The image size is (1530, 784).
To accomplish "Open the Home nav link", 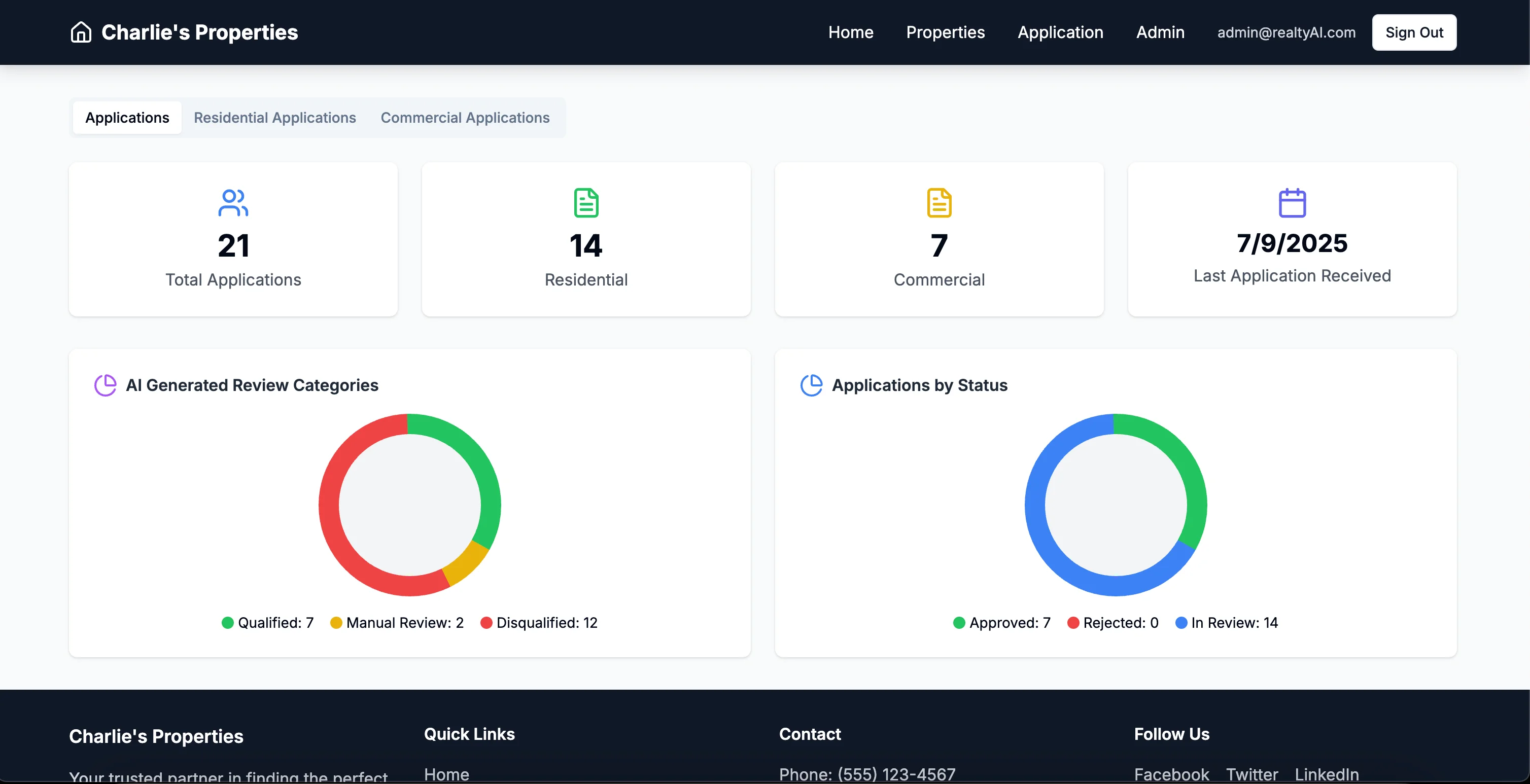I will [x=851, y=32].
